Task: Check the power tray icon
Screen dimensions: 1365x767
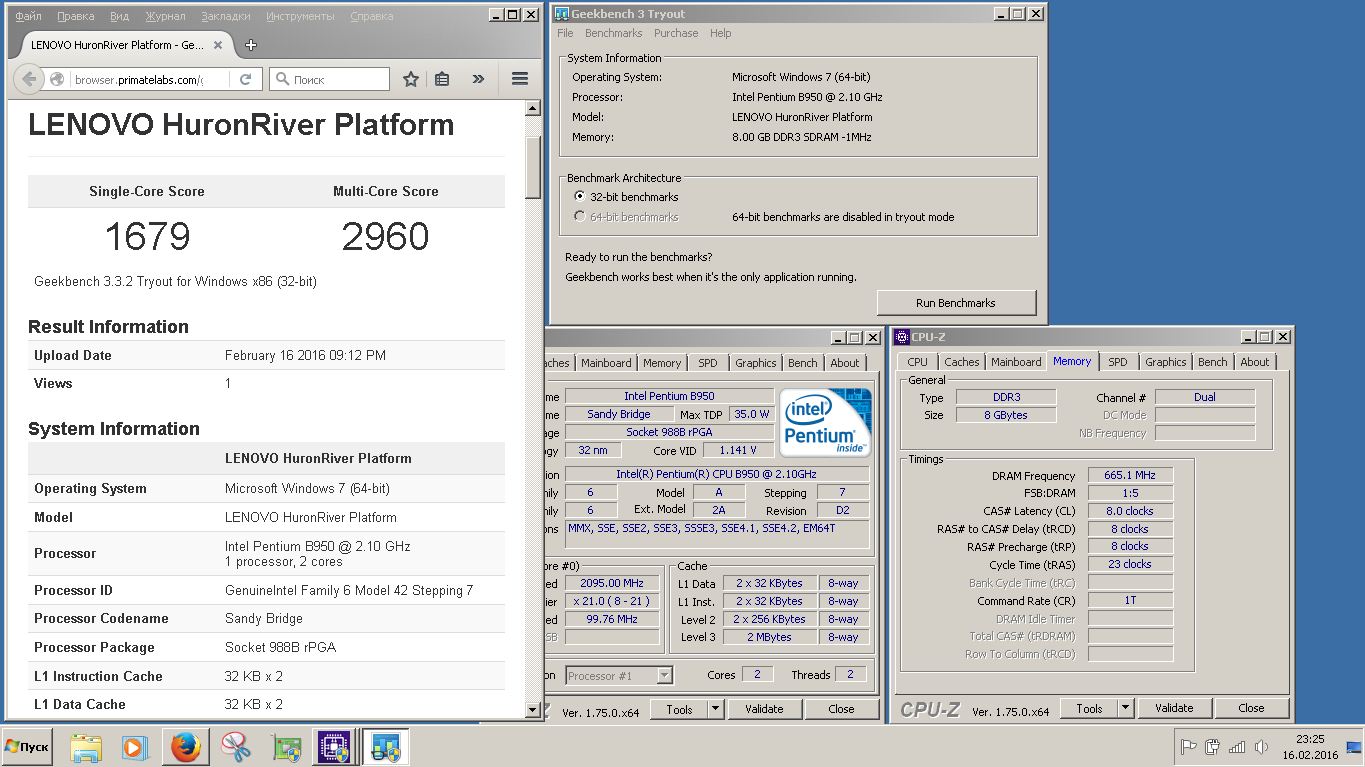Action: pyautogui.click(x=1212, y=747)
